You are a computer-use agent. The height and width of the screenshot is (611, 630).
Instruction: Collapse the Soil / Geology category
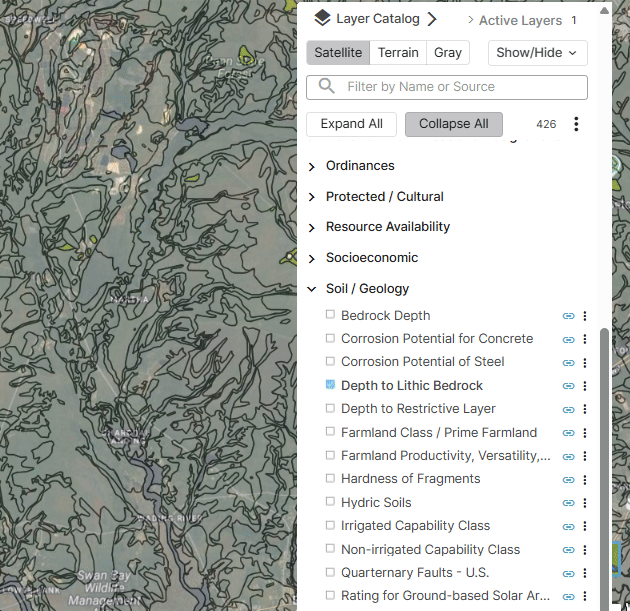click(311, 289)
